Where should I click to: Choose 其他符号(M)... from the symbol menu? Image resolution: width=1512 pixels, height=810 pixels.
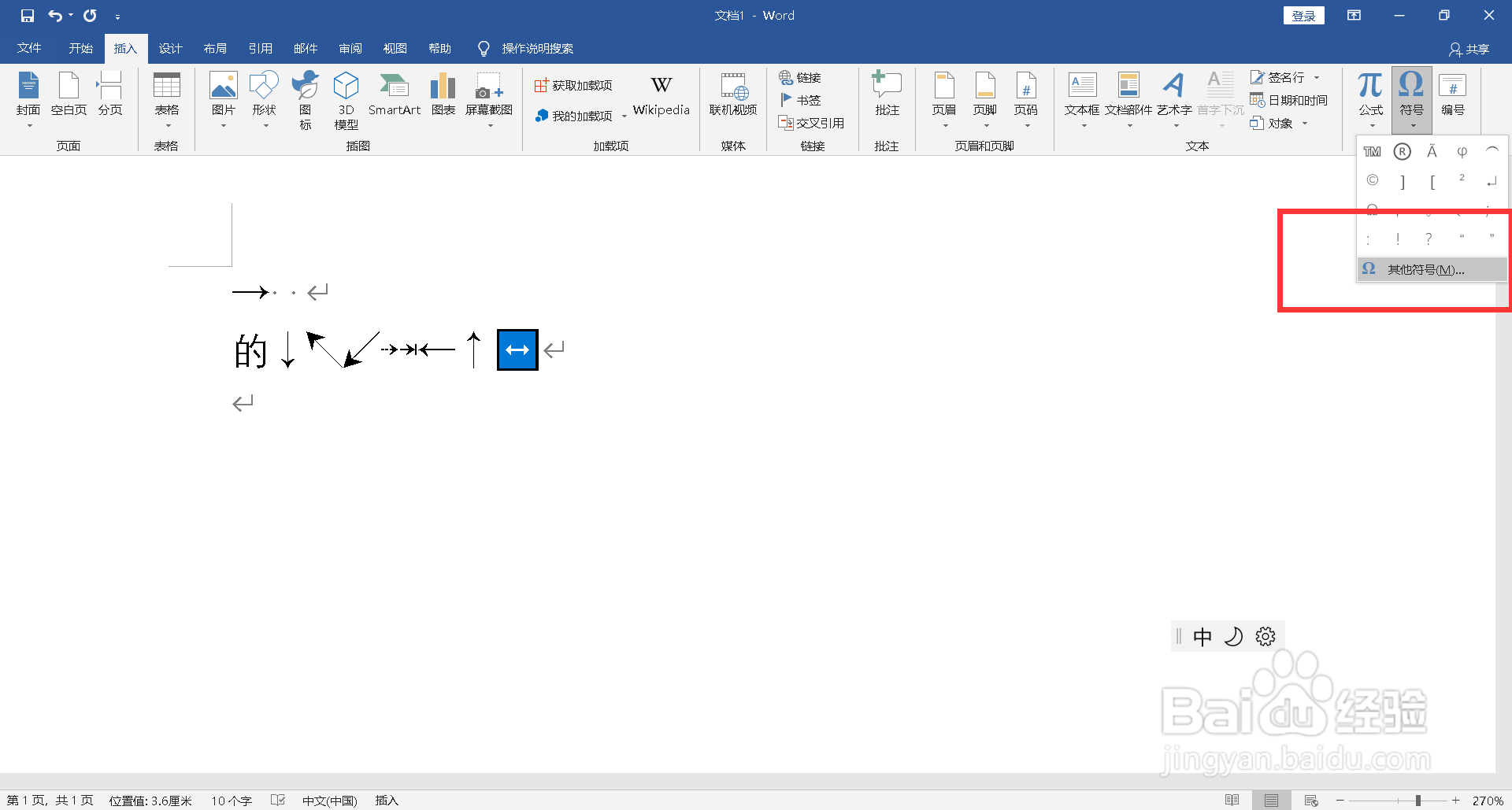(1432, 269)
